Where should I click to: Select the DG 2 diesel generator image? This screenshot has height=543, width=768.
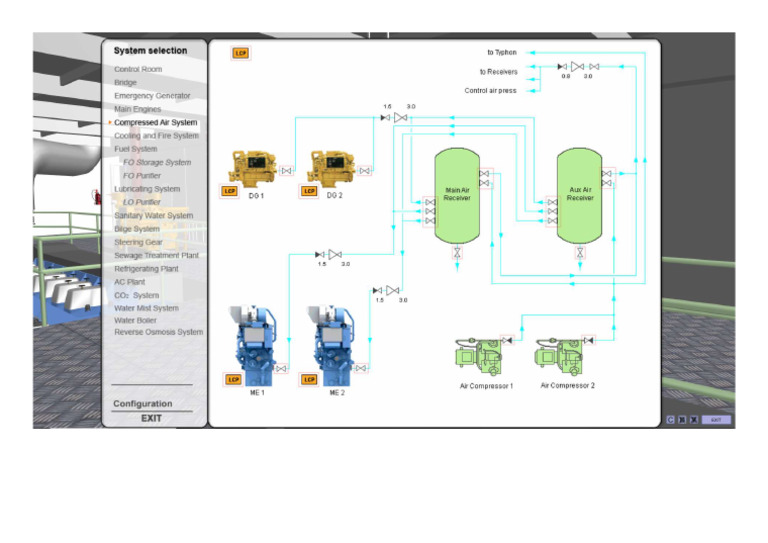pos(332,168)
